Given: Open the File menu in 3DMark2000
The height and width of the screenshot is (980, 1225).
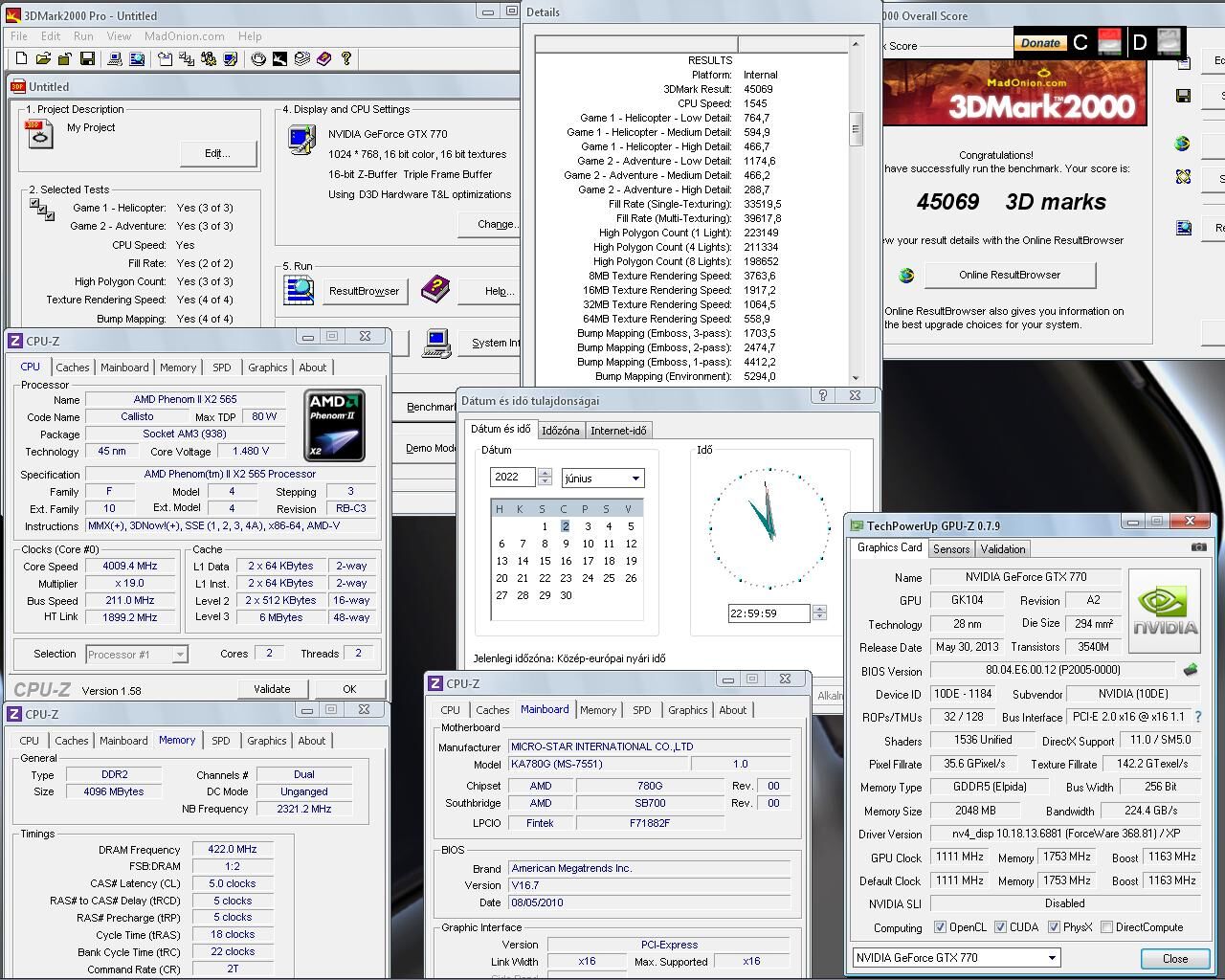Looking at the screenshot, I should point(19,36).
